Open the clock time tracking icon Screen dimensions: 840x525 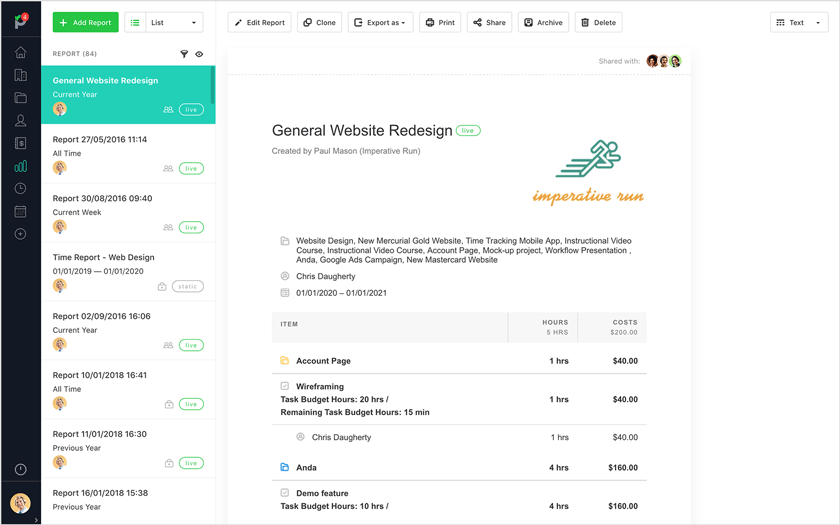pos(20,189)
